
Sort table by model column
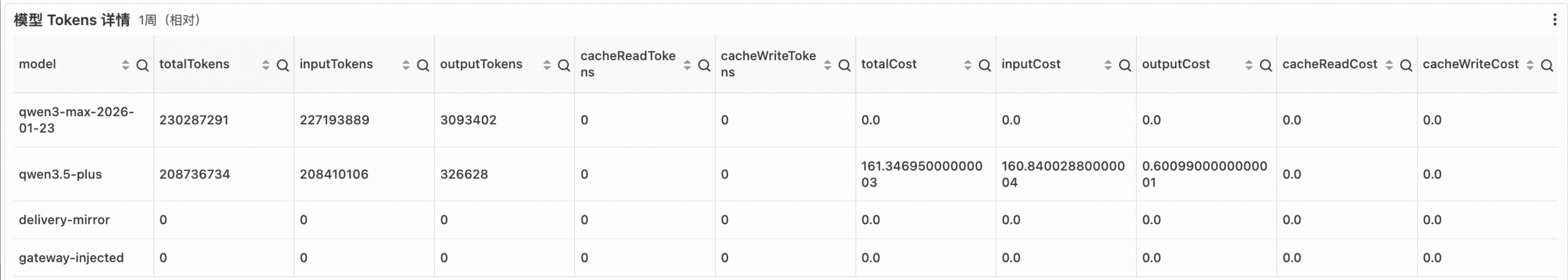coord(126,66)
